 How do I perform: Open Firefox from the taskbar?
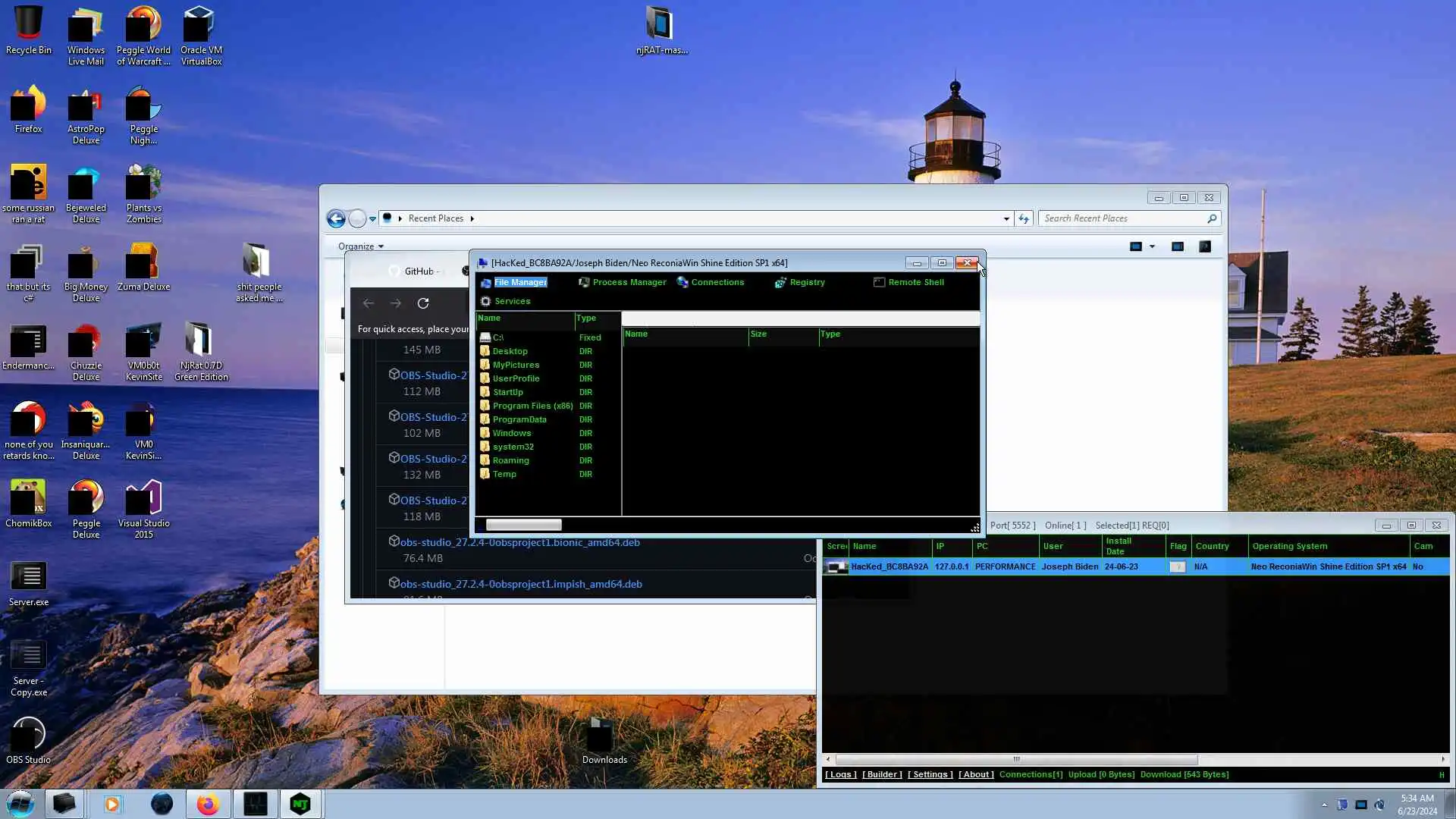click(x=208, y=804)
